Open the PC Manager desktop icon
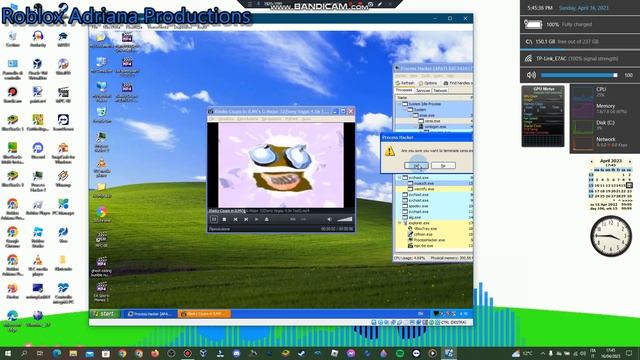This screenshot has height=360, width=640. point(63,207)
